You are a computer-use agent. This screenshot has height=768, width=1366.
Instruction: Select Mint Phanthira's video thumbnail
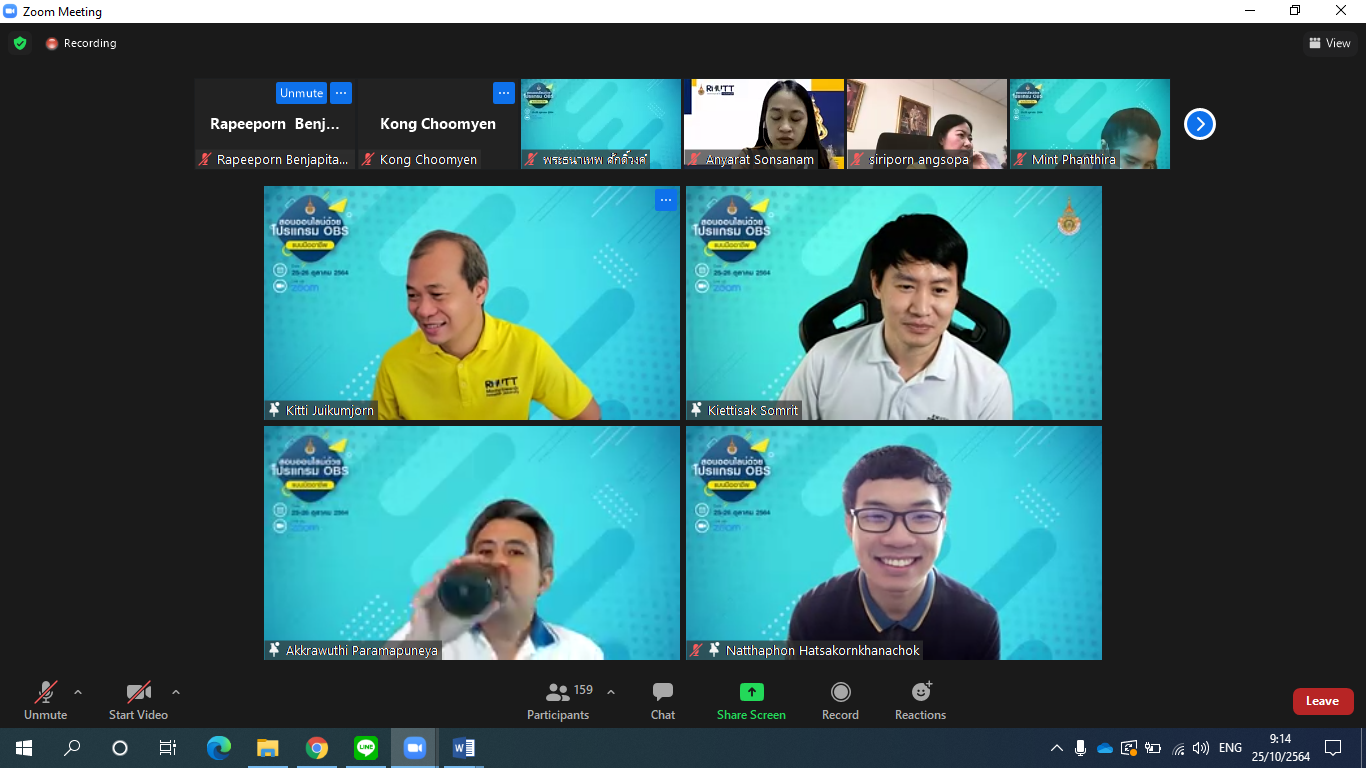(x=1090, y=124)
